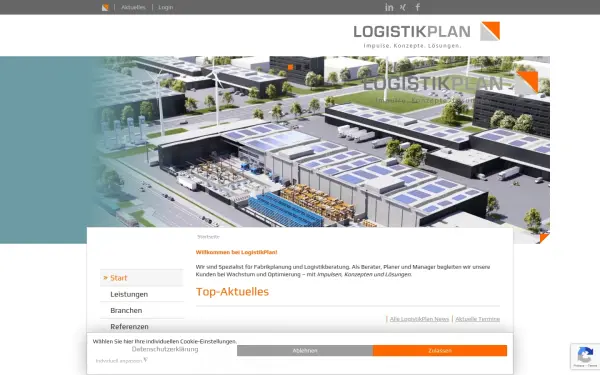Expand Individuell anpassen cookie options
This screenshot has height=375, width=600.
[x=121, y=360]
